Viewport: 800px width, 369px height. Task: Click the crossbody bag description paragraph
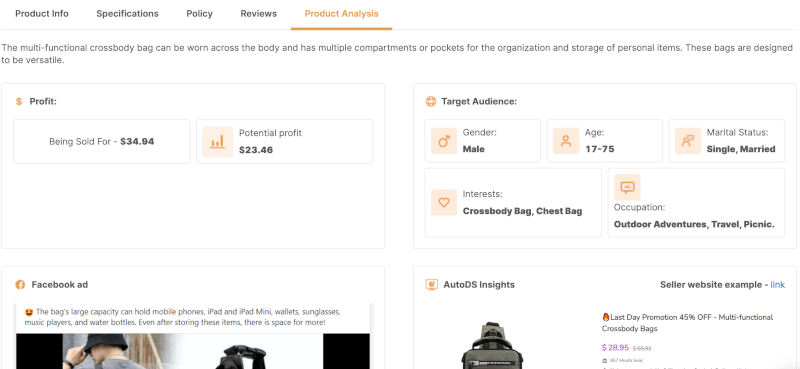[397, 54]
